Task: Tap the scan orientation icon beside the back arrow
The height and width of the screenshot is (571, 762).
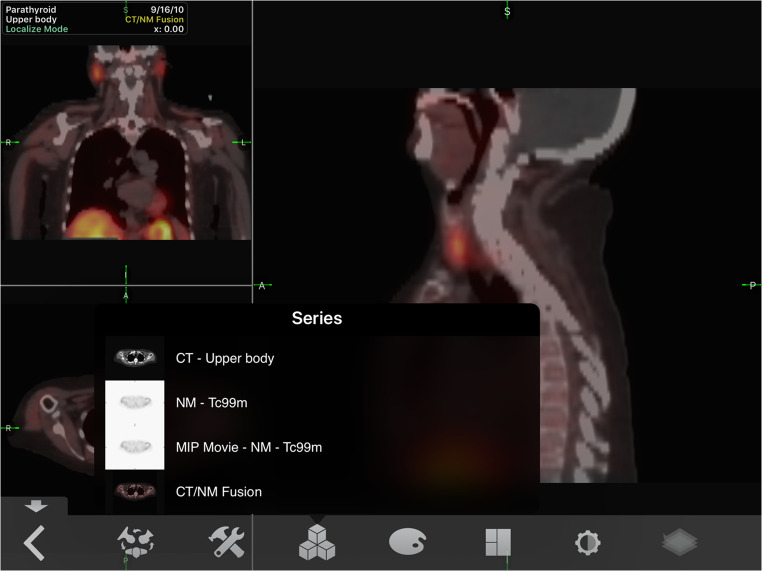Action: click(x=136, y=542)
